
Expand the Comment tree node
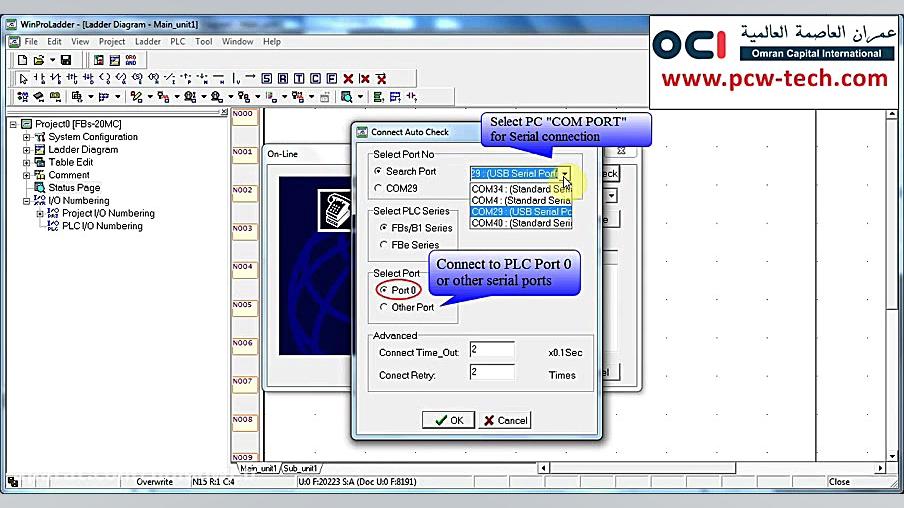[27, 175]
